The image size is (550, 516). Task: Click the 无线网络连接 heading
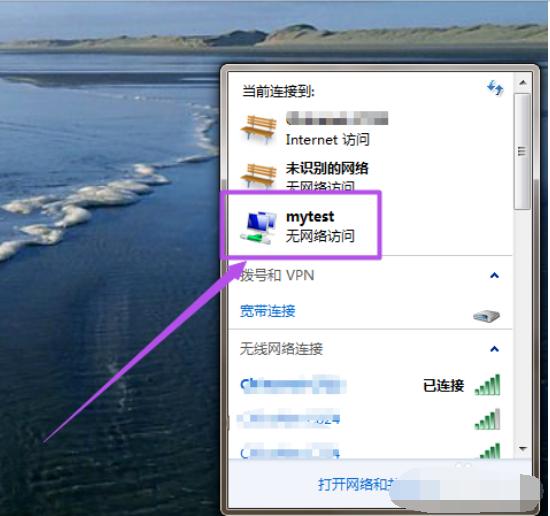click(x=281, y=349)
